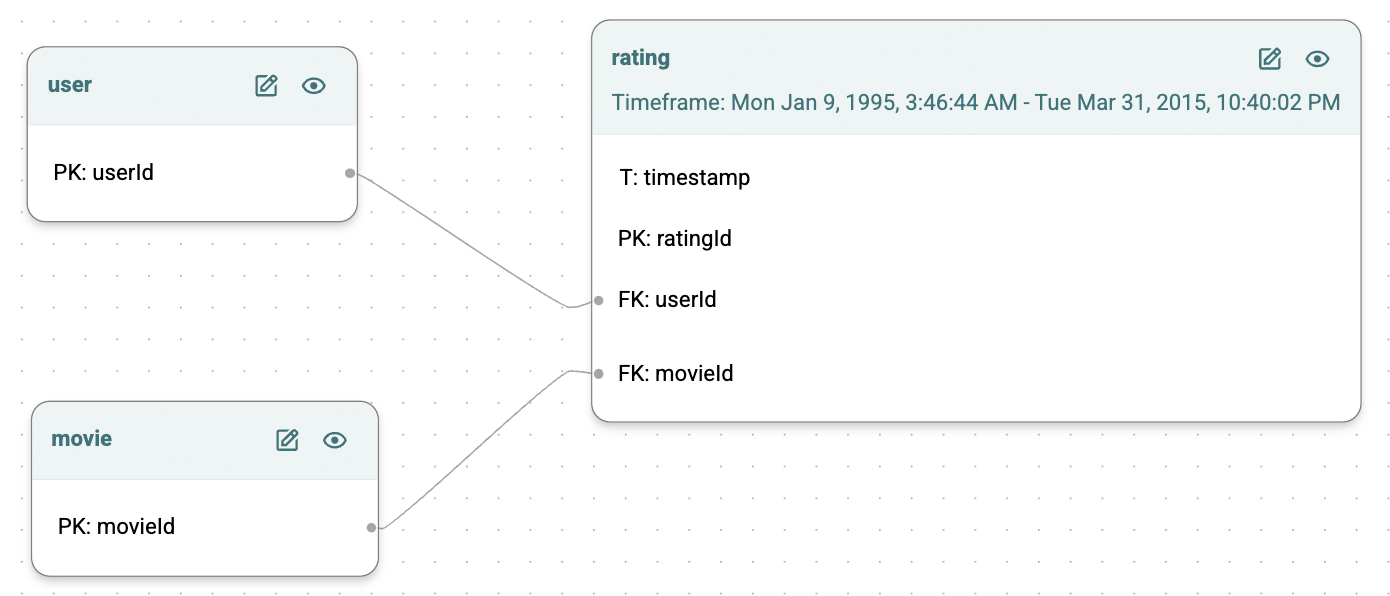The image size is (1390, 596).
Task: Toggle visibility of rating table
Action: click(x=1318, y=59)
